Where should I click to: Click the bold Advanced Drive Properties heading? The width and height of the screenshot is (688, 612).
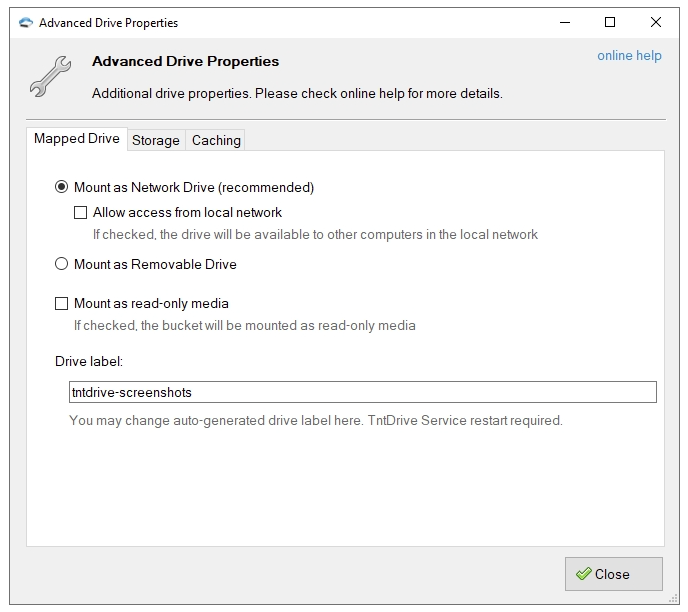point(185,61)
